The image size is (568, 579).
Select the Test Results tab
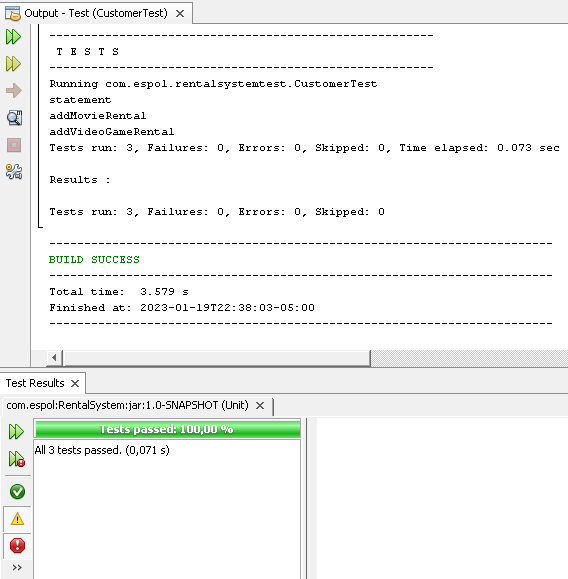(35, 383)
